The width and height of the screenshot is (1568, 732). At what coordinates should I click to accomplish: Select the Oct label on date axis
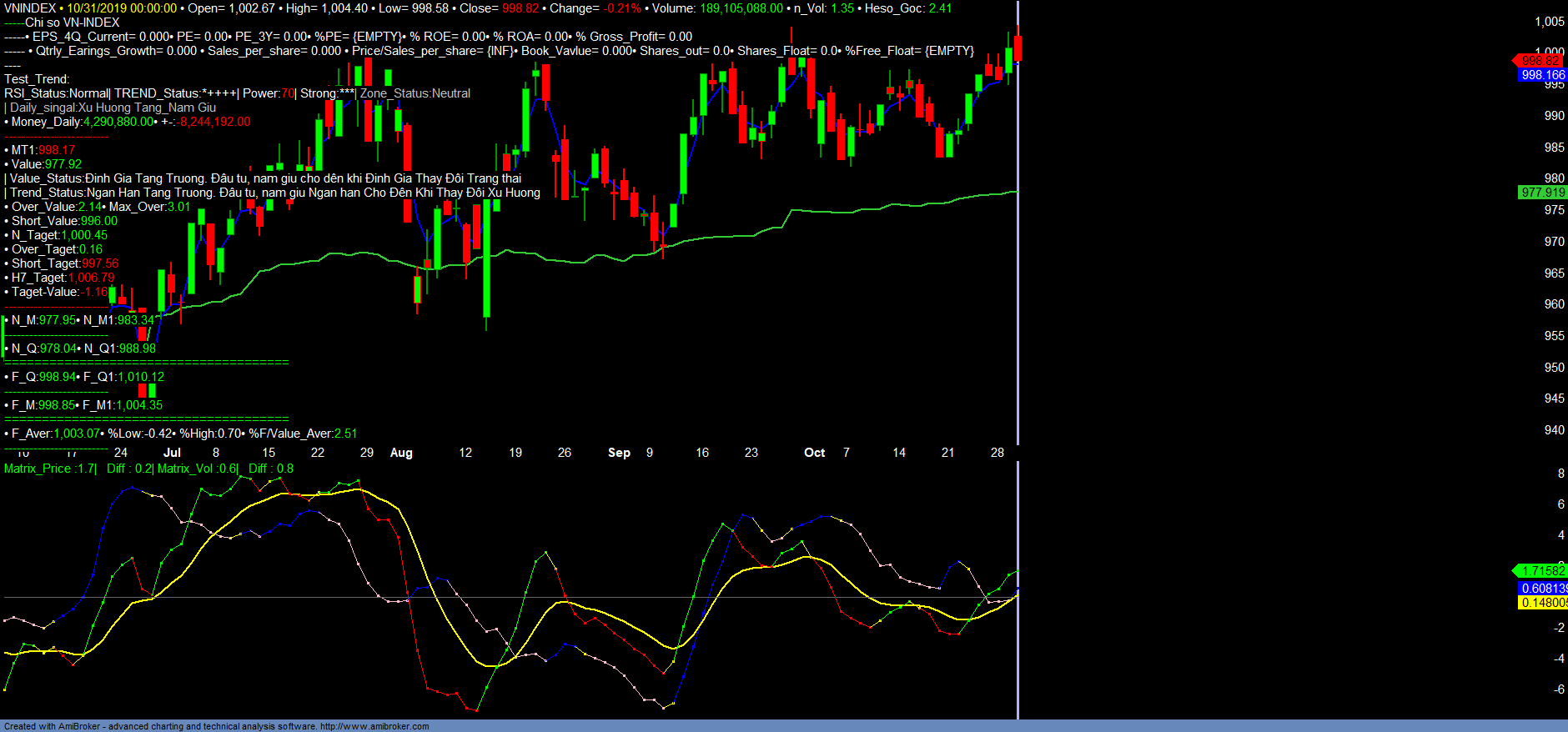(x=814, y=453)
